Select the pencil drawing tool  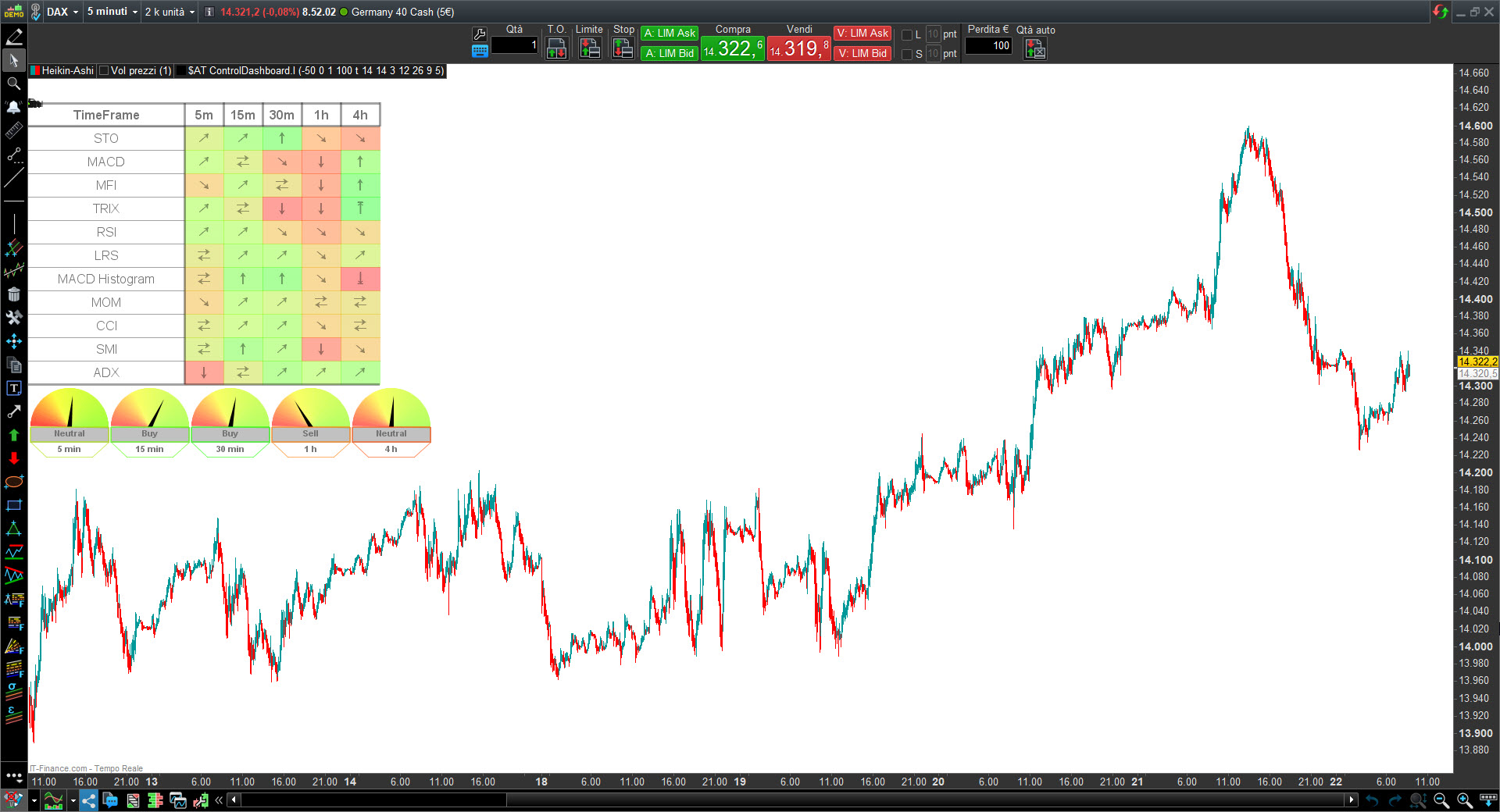click(x=13, y=37)
